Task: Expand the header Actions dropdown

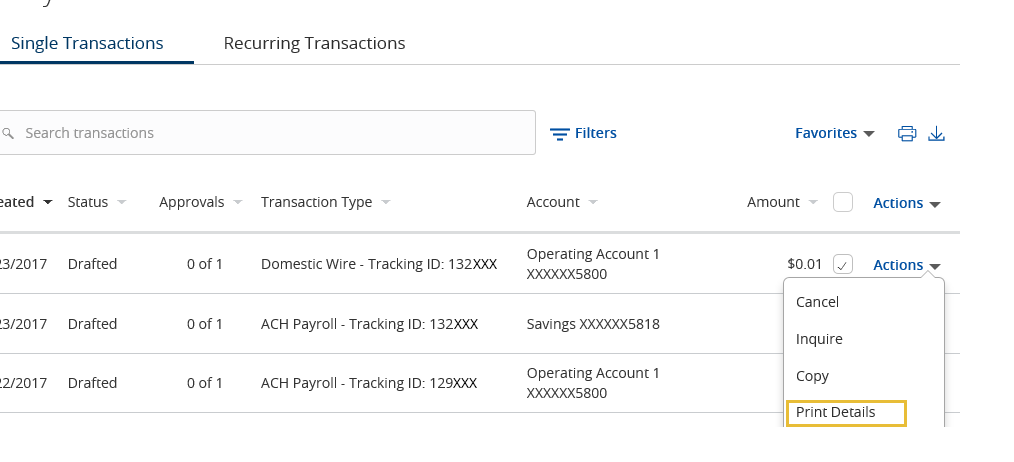Action: [x=907, y=203]
